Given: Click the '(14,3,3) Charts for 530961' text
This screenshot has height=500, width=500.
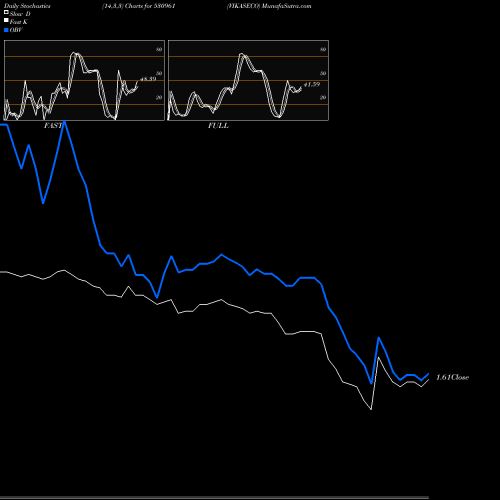Looking at the screenshot, I should point(139,6).
